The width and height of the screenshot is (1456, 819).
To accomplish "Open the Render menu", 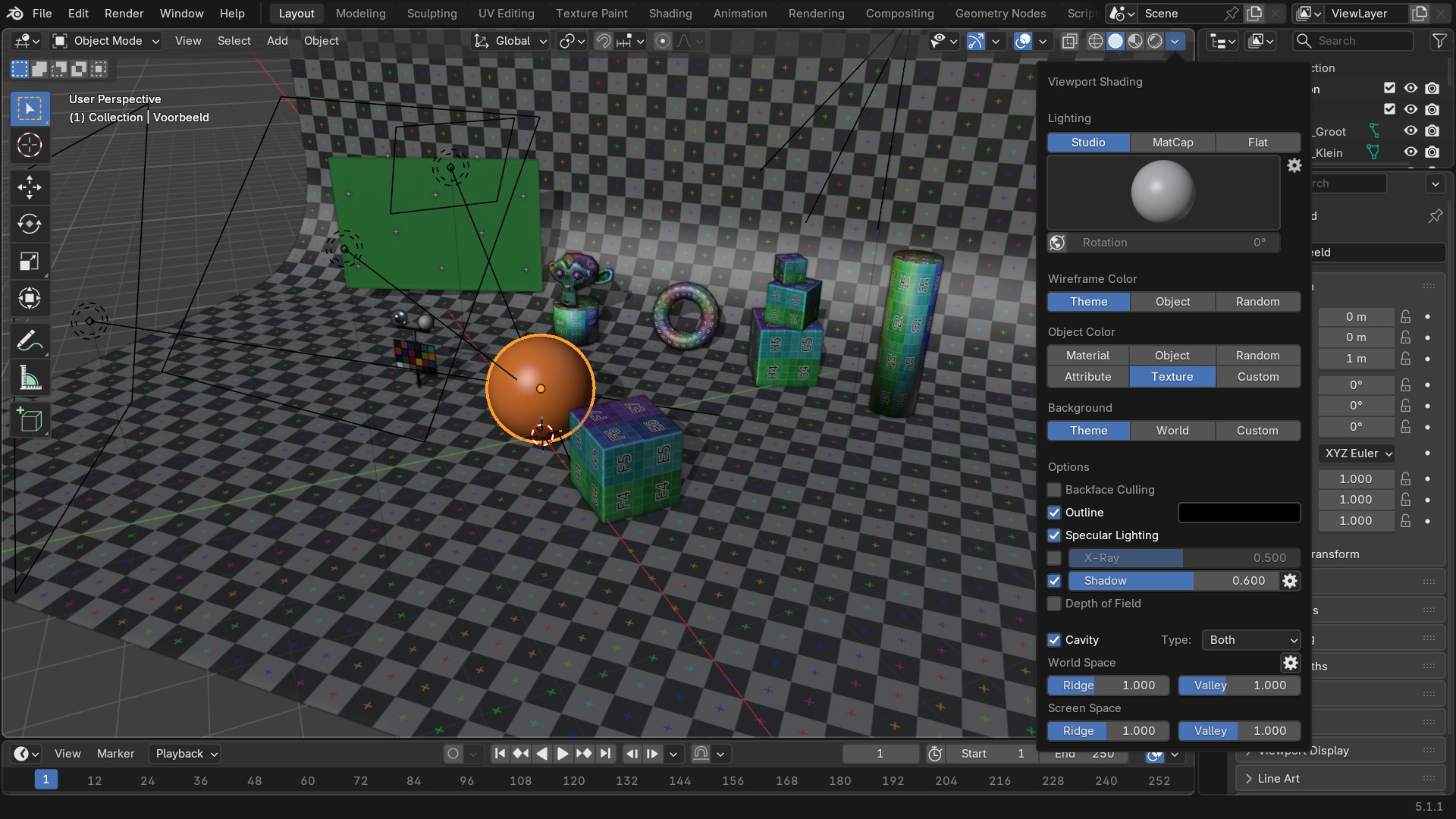I will pyautogui.click(x=124, y=14).
